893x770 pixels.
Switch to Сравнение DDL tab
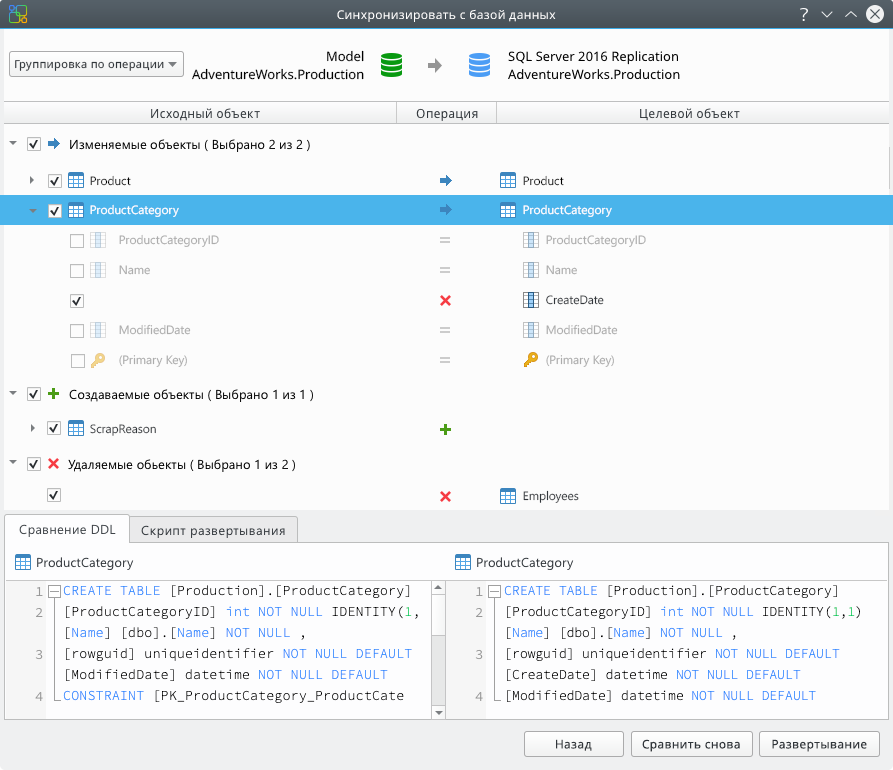click(67, 530)
